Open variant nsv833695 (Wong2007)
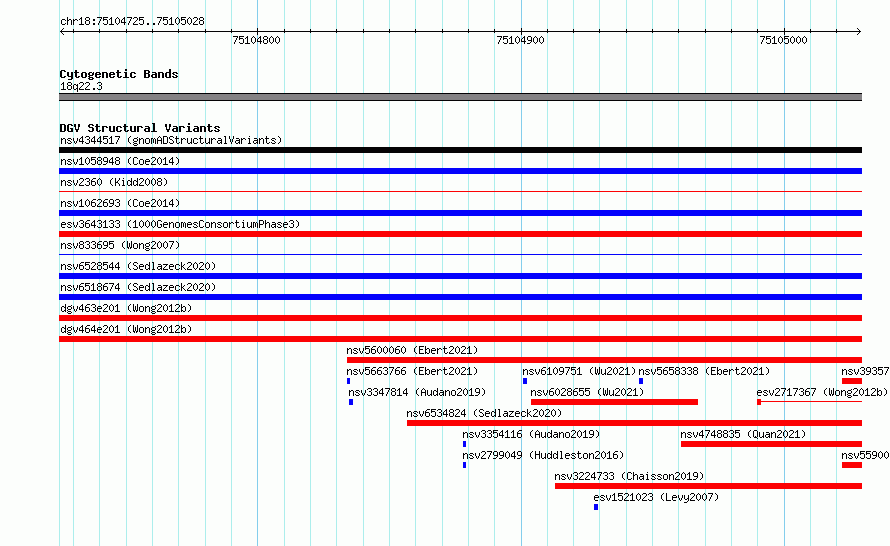Viewport: 890px width, 546px height. point(120,245)
